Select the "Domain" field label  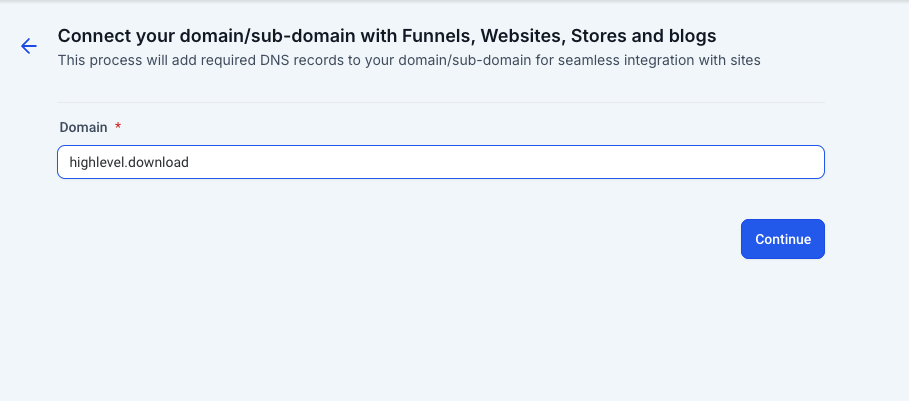83,127
